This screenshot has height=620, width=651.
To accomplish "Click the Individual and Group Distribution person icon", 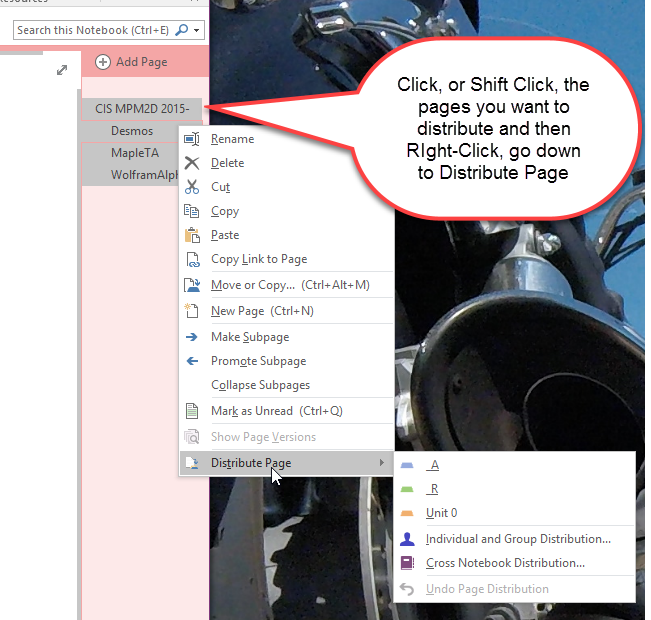I will (407, 539).
